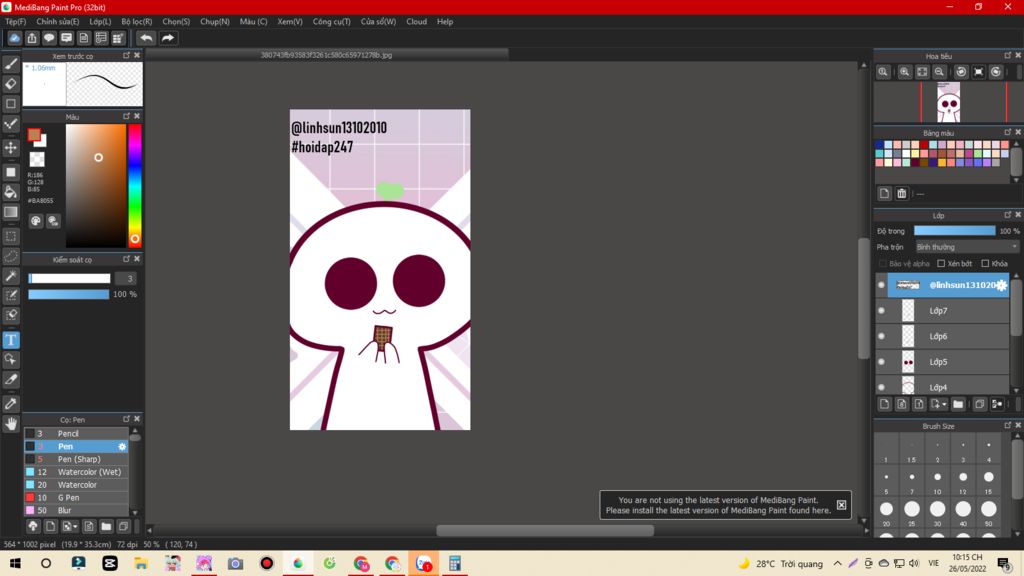Viewport: 1024px width, 576px height.
Task: Toggle the Bảo vệ alpha checkbox
Action: tap(883, 264)
